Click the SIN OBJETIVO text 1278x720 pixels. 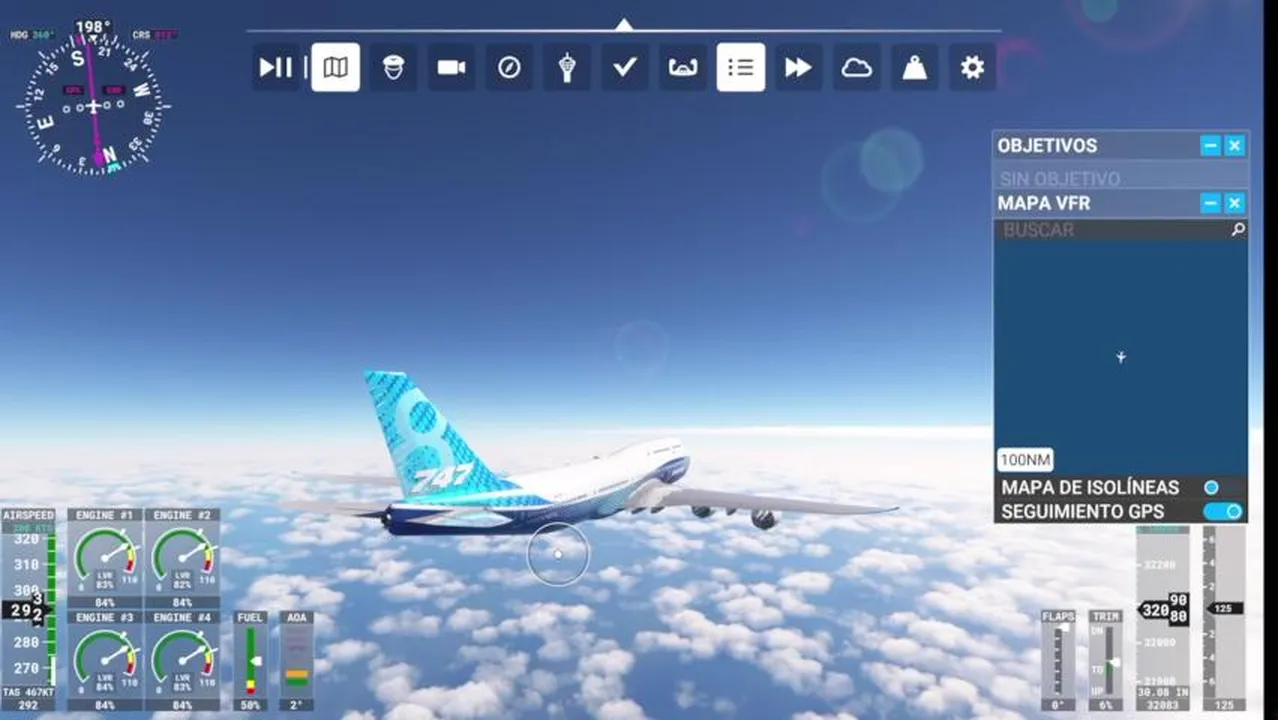click(1060, 179)
